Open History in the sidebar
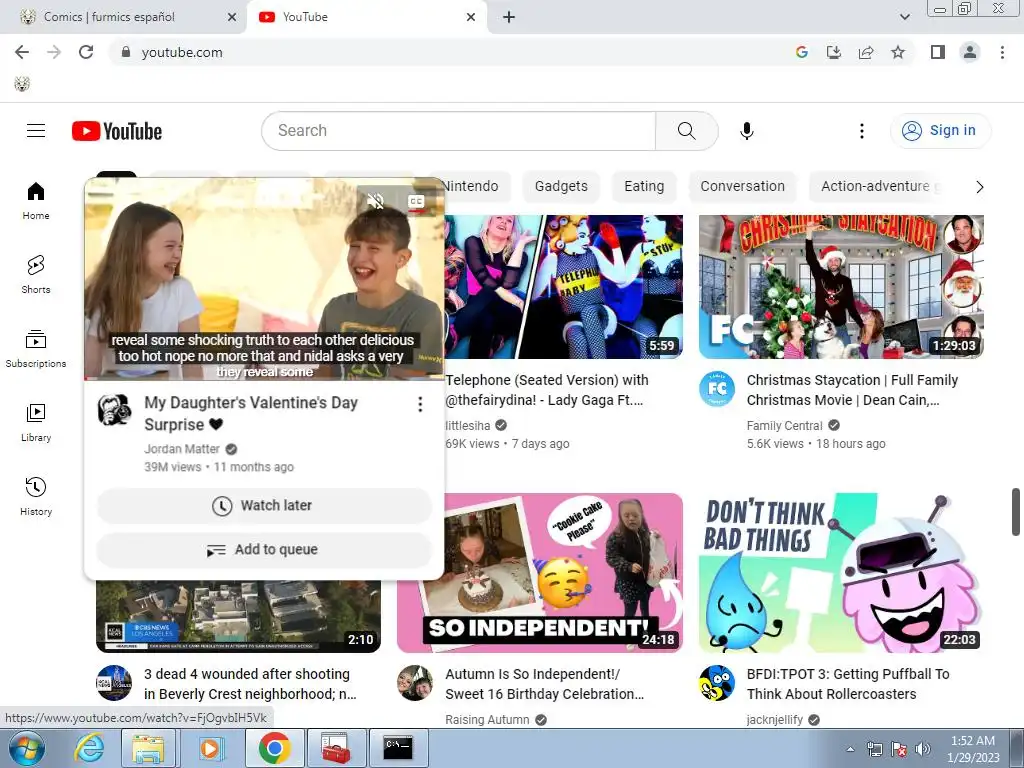Screen dimensions: 1024x768 click(36, 496)
